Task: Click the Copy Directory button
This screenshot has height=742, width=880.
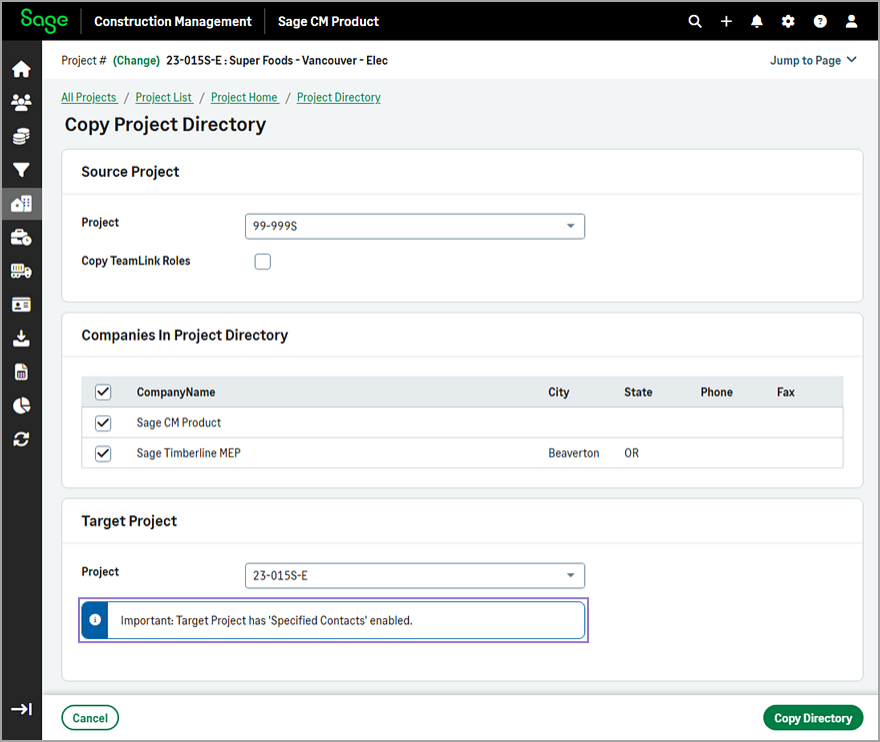Action: [813, 718]
